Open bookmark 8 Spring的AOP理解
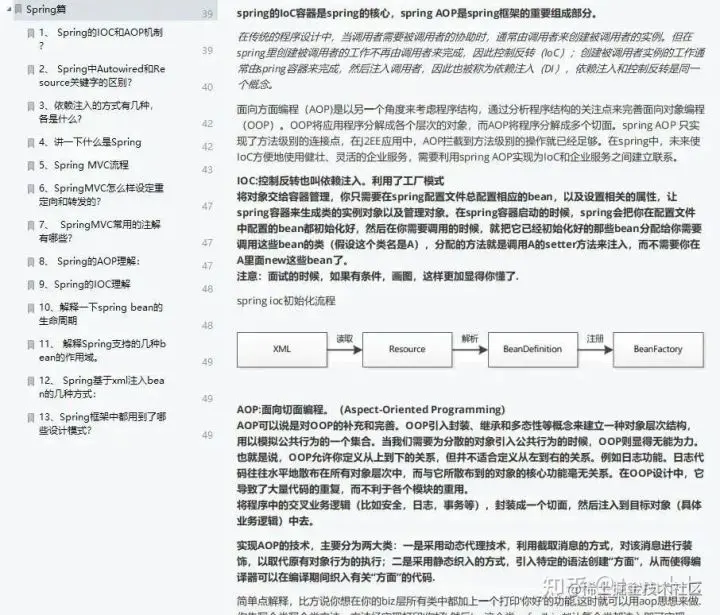The width and height of the screenshot is (720, 615). tap(89, 261)
